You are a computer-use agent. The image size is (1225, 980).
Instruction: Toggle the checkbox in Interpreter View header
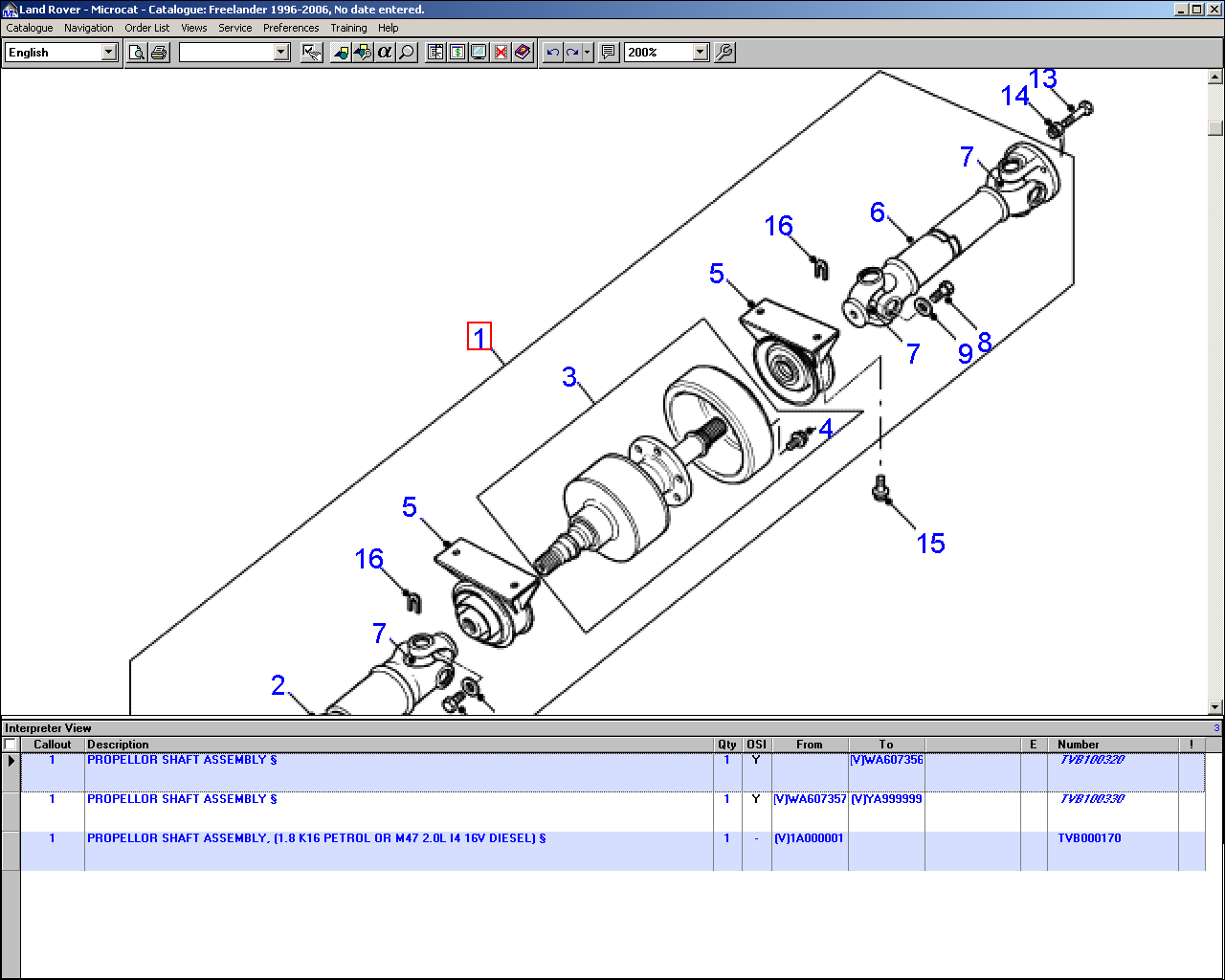pyautogui.click(x=11, y=745)
